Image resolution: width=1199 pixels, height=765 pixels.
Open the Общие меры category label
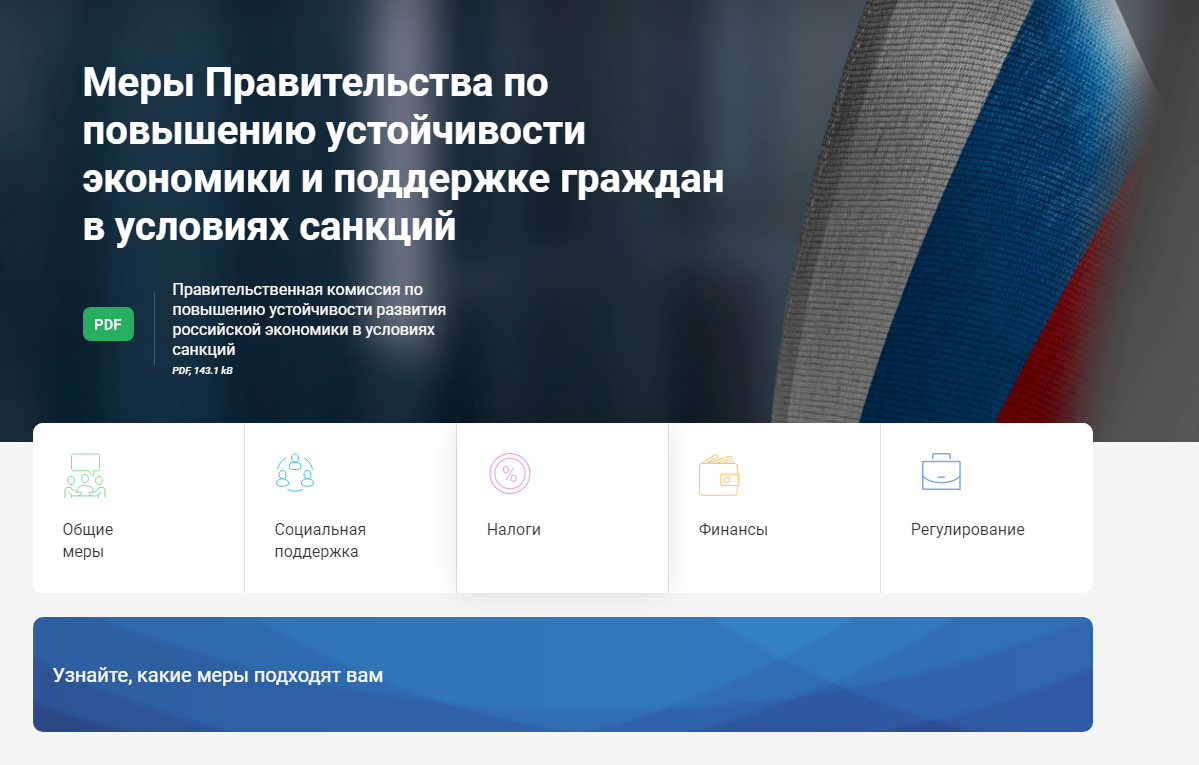tap(88, 540)
